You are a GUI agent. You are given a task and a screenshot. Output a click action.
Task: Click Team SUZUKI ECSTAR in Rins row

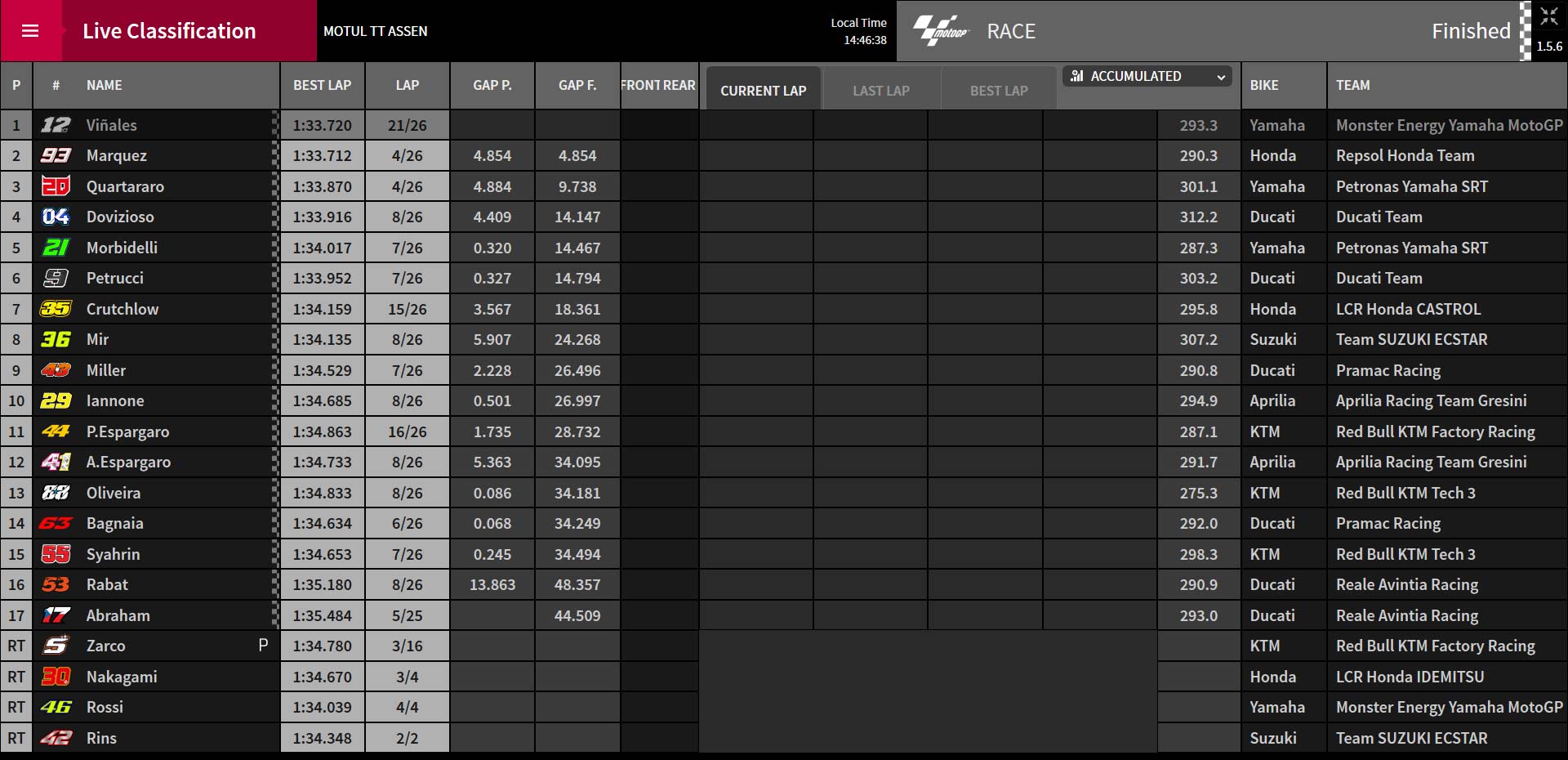tap(1412, 738)
